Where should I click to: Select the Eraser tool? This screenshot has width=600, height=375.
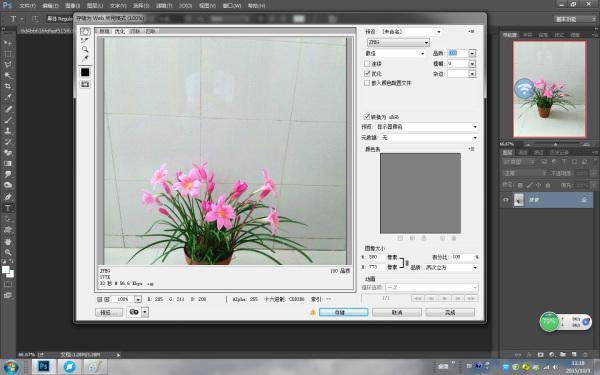[x=8, y=153]
